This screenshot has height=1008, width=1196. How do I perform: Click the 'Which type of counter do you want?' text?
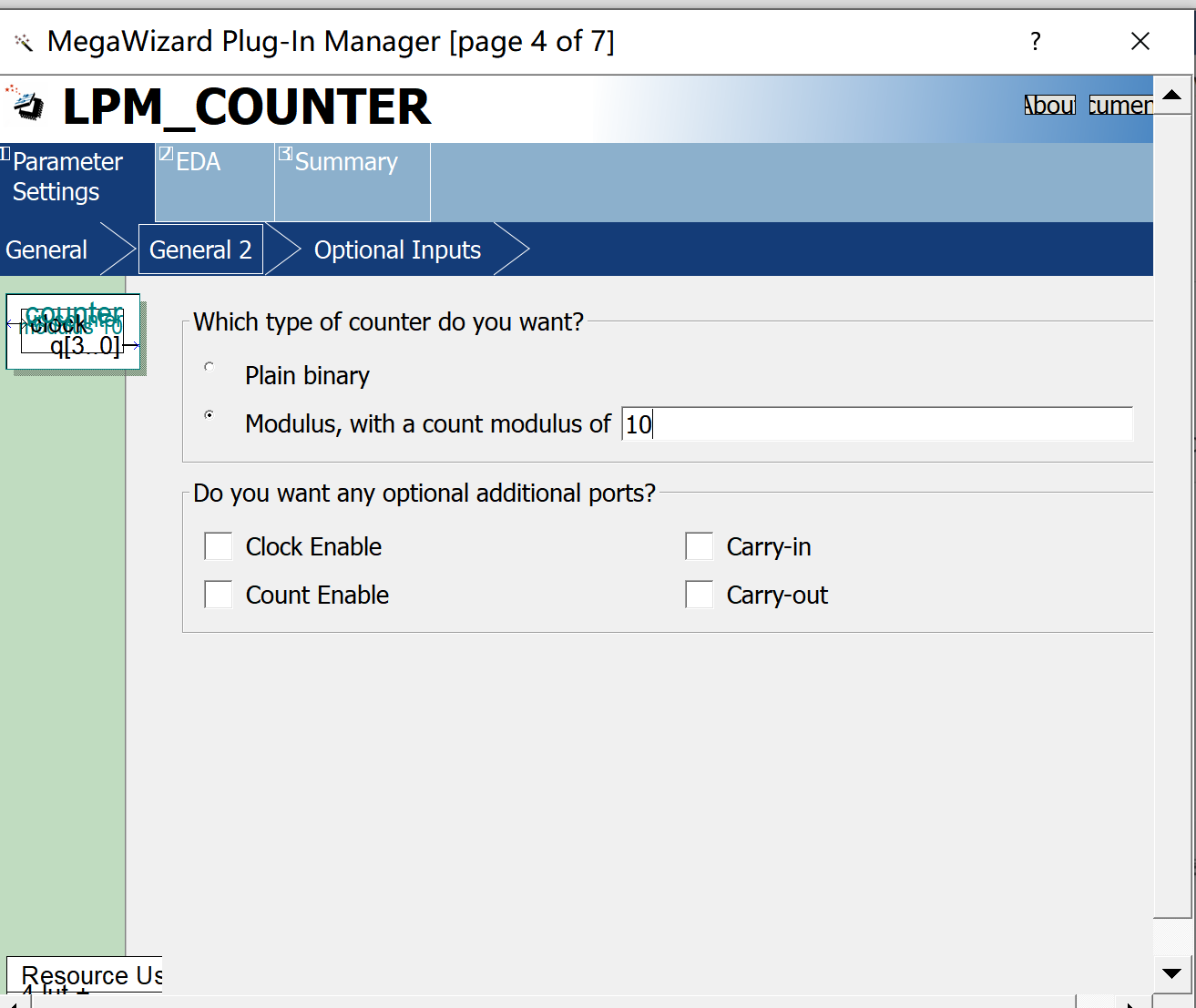[x=388, y=322]
